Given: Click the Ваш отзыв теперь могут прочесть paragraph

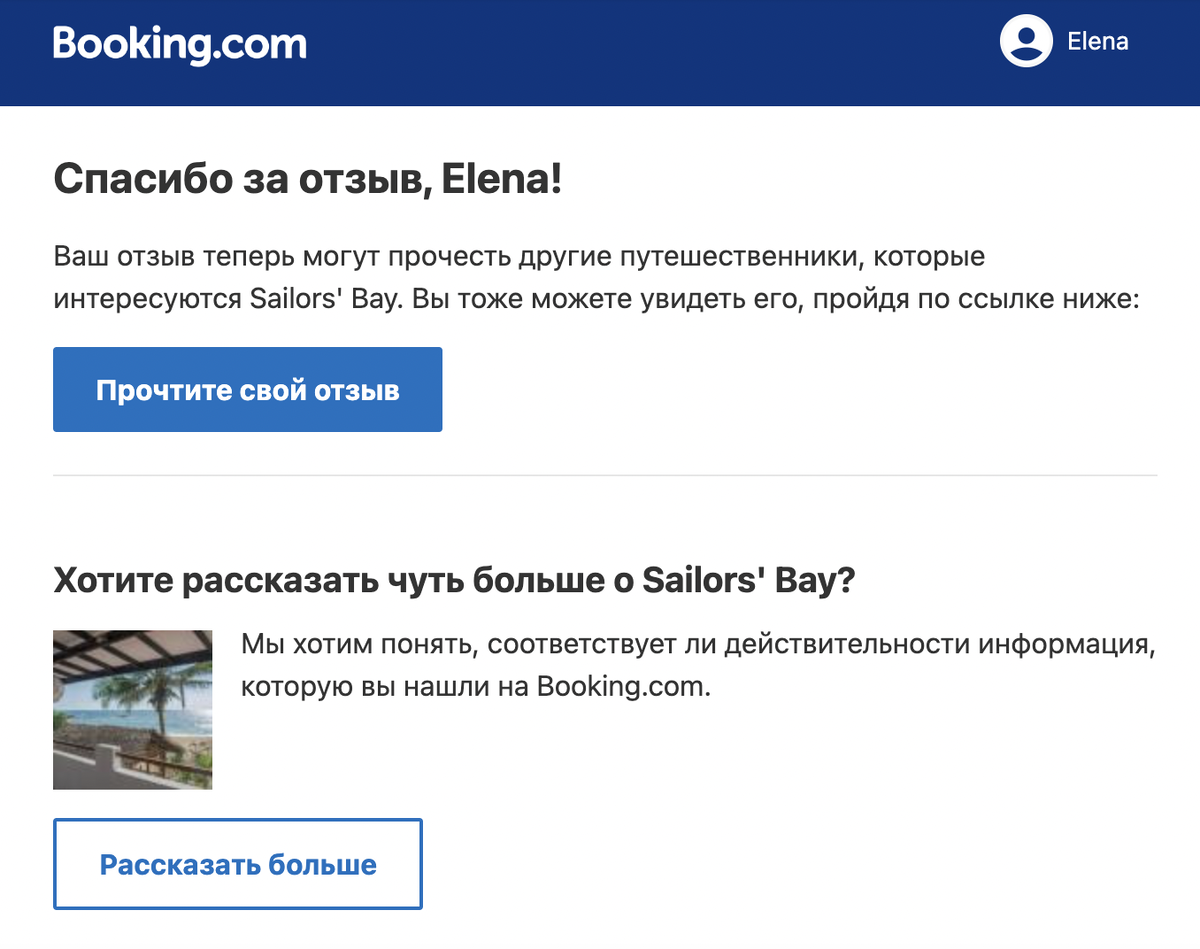Looking at the screenshot, I should (596, 278).
